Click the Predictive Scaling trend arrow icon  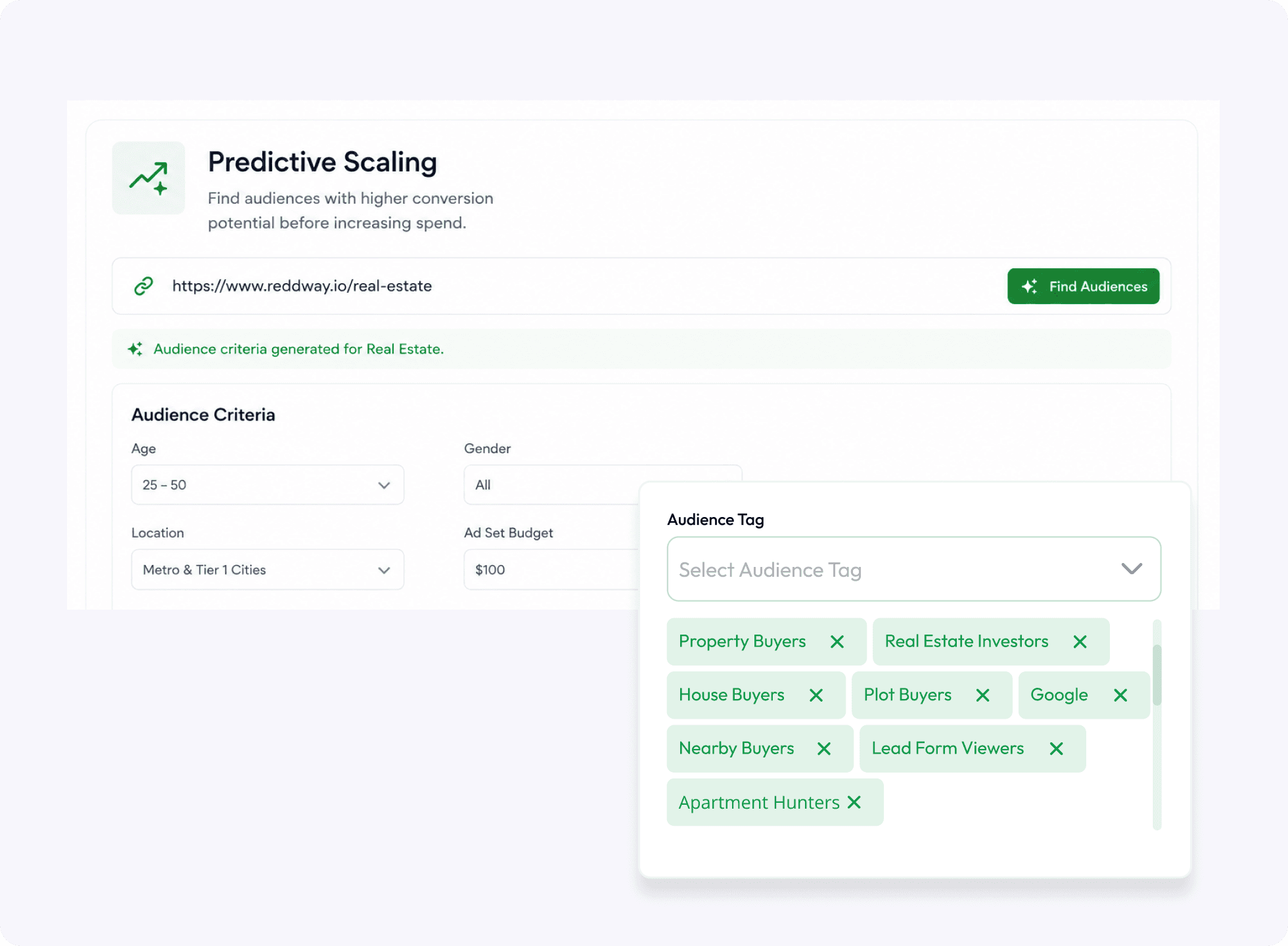tap(149, 178)
